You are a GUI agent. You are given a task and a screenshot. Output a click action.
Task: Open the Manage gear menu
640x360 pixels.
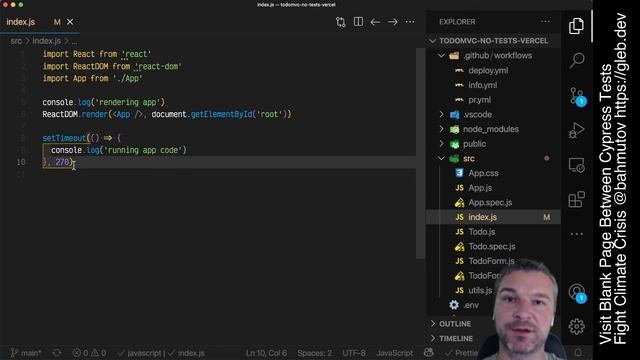576,326
